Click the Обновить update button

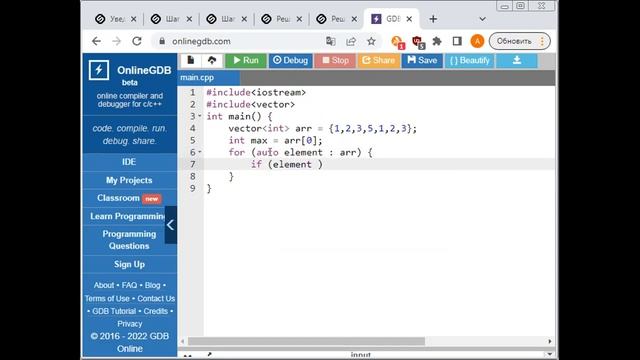click(520, 41)
